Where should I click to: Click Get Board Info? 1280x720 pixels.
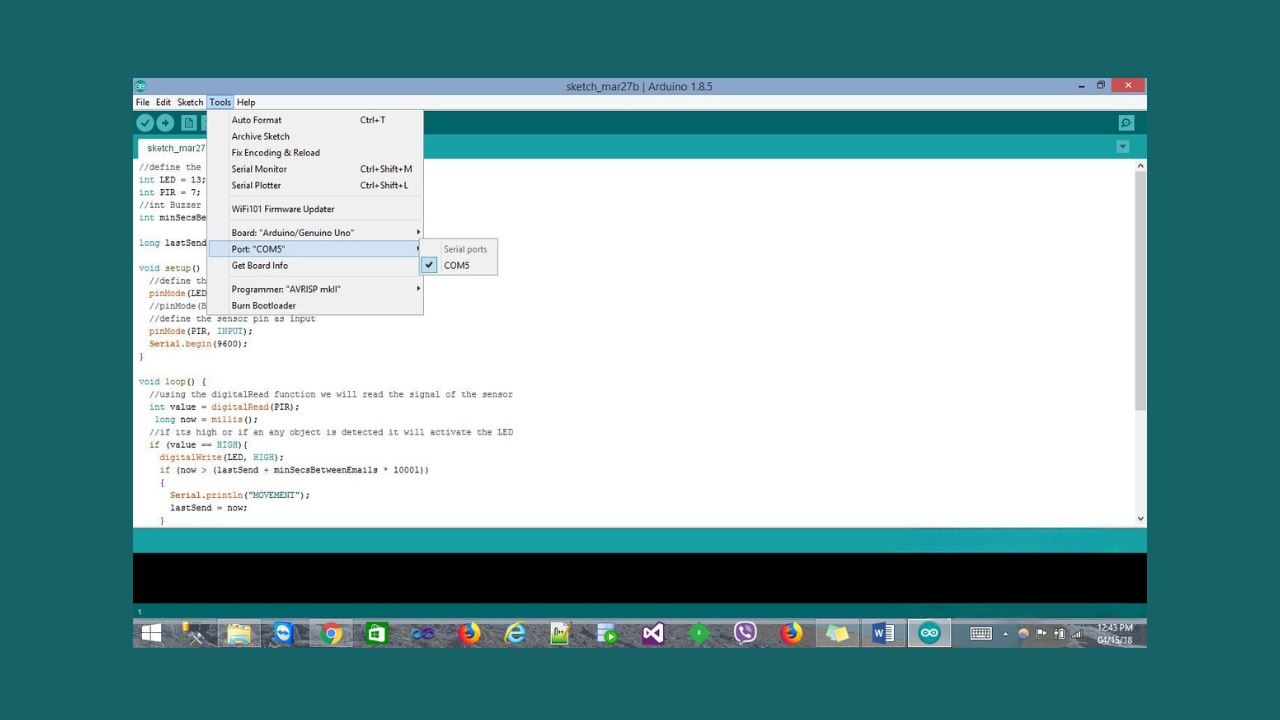click(x=315, y=265)
